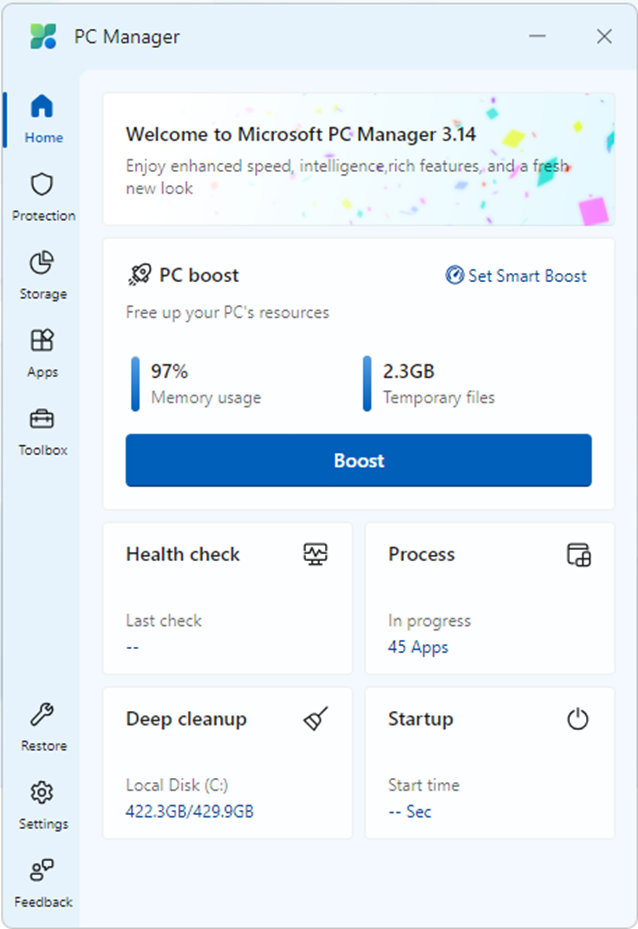Click the 'Local Disk (C:)' label
638x929 pixels.
click(x=177, y=785)
